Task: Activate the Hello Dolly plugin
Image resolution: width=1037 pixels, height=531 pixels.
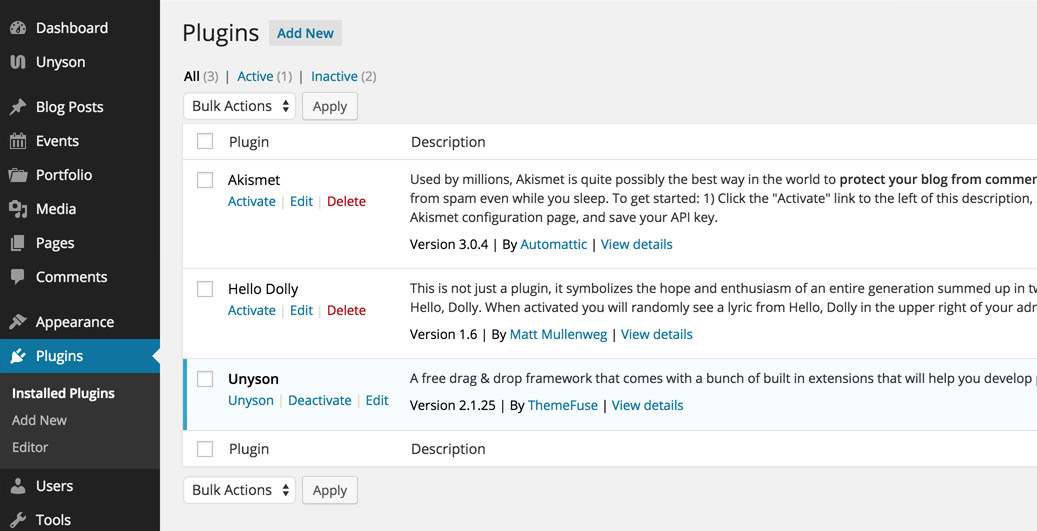Action: [252, 311]
